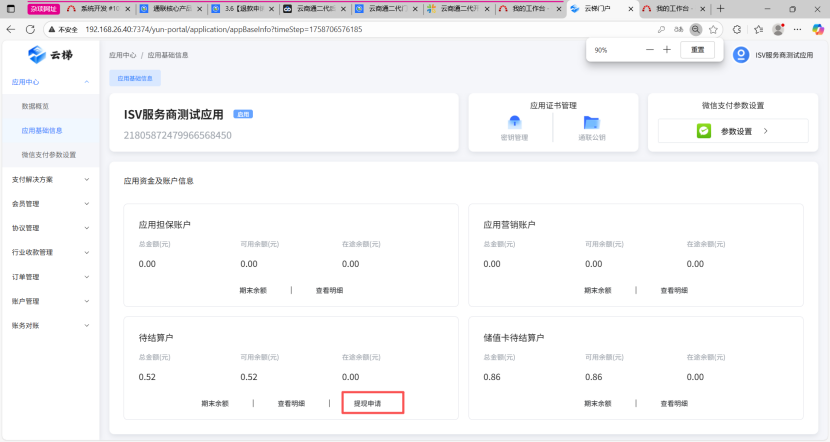Screen dimensions: 830x442
Task: Expand the 账户管理 sidebar menu
Action: [x=50, y=300]
